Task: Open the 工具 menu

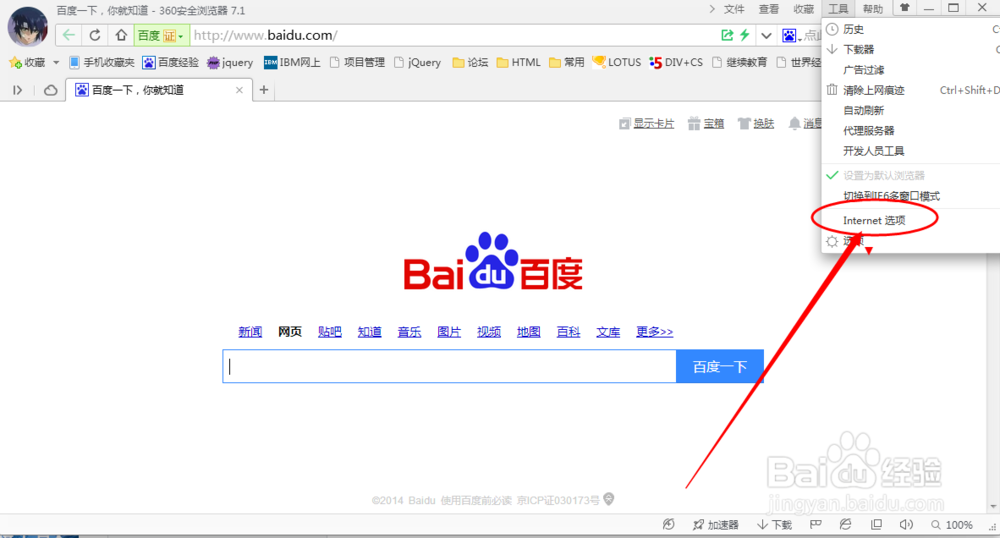Action: [x=838, y=9]
